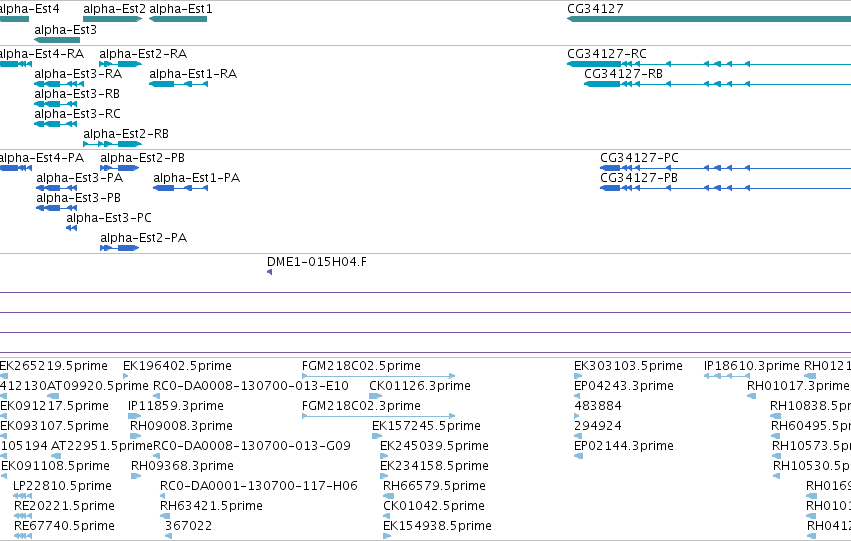Select the alpha-Est3-PA protein feature
Viewport: 851px width, 541px height.
pos(56,188)
